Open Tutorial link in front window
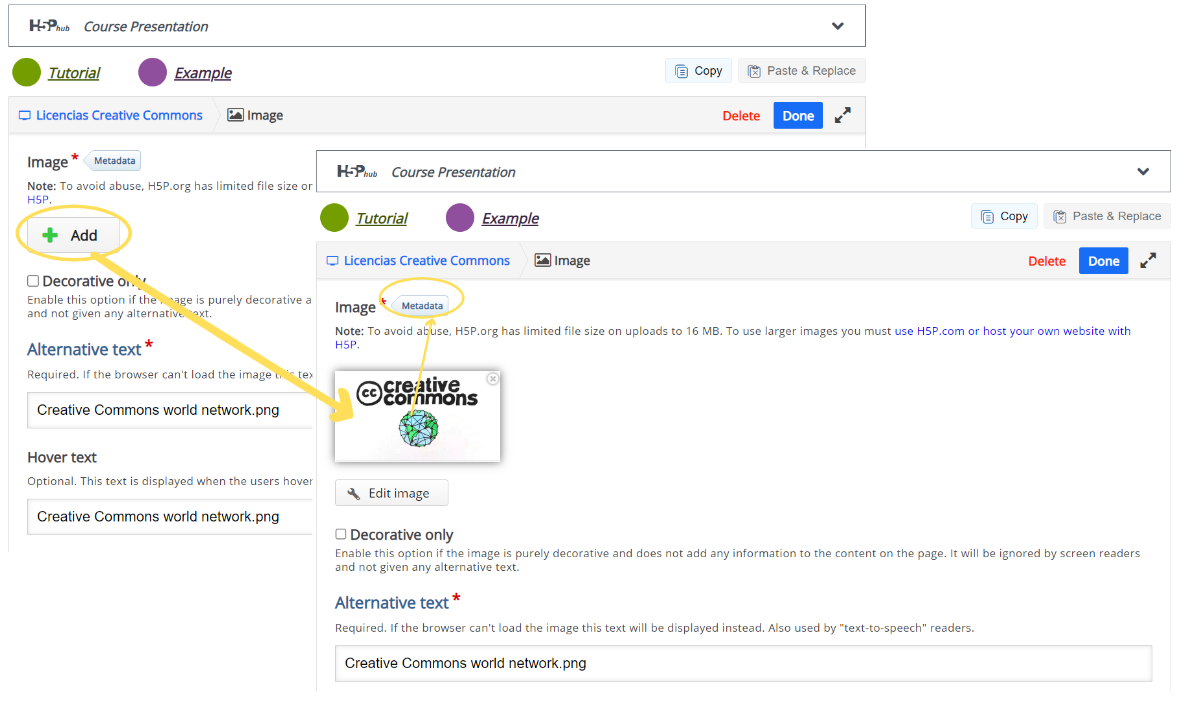 (381, 218)
